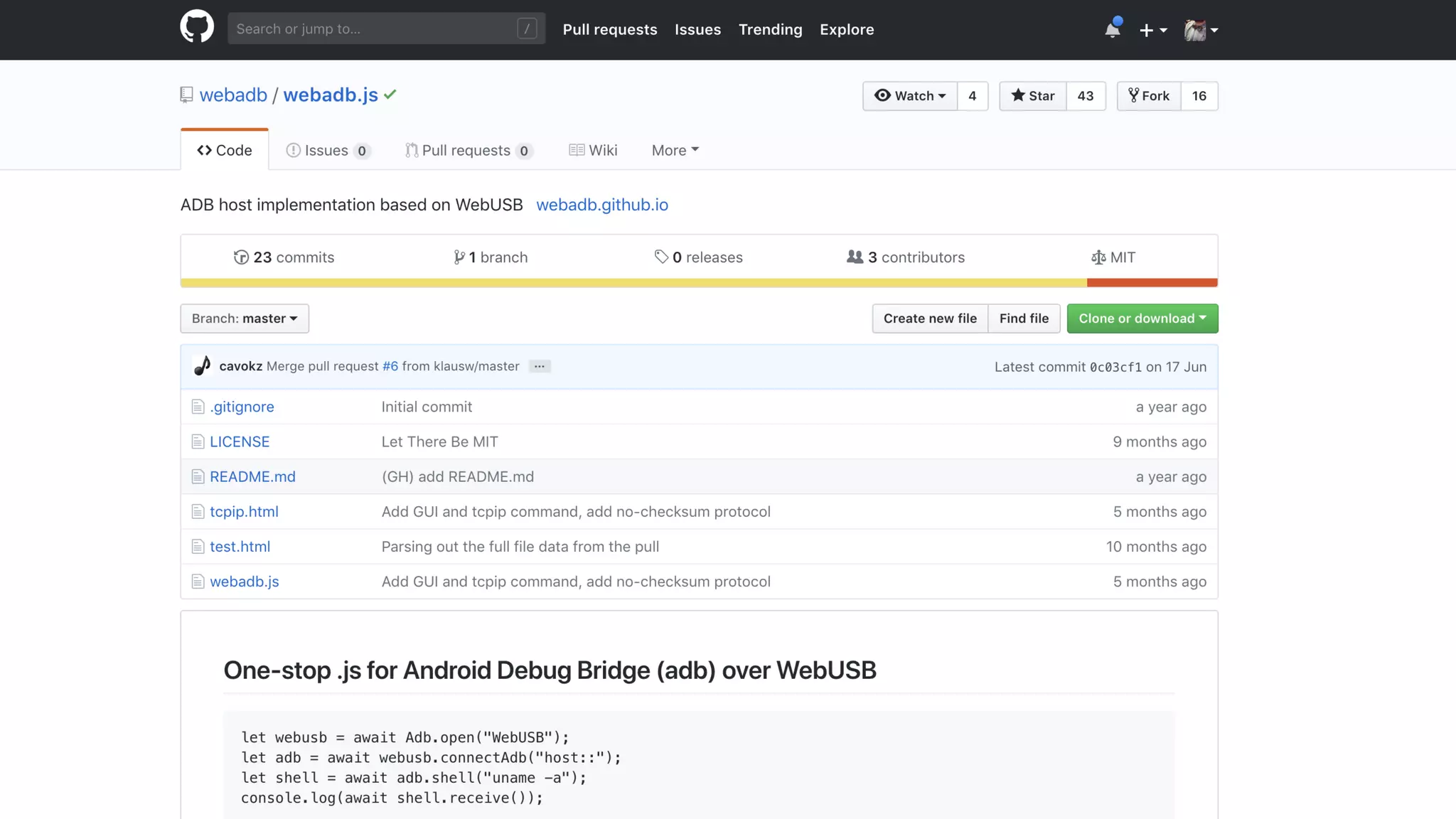This screenshot has width=1456, height=819.
Task: Open notifications bell icon
Action: (1112, 30)
